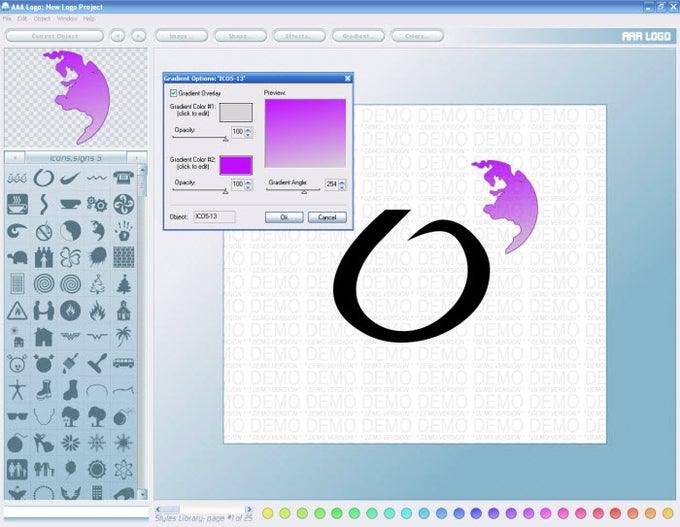Select the high-heel shoe icon

44,443
